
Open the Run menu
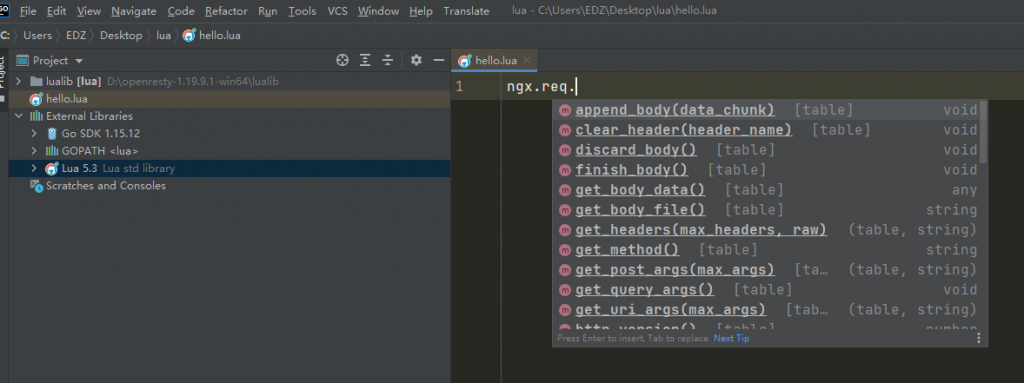pyautogui.click(x=268, y=11)
